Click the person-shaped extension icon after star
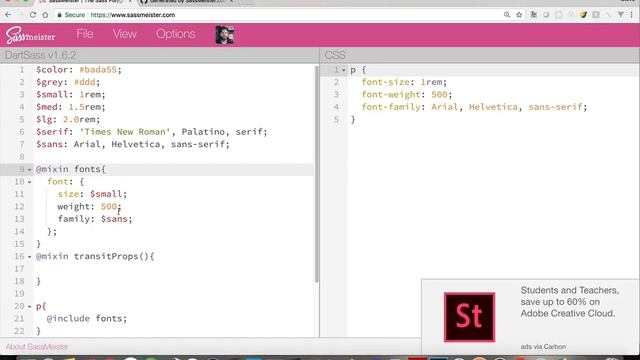This screenshot has width=640, height=360. [x=533, y=15]
